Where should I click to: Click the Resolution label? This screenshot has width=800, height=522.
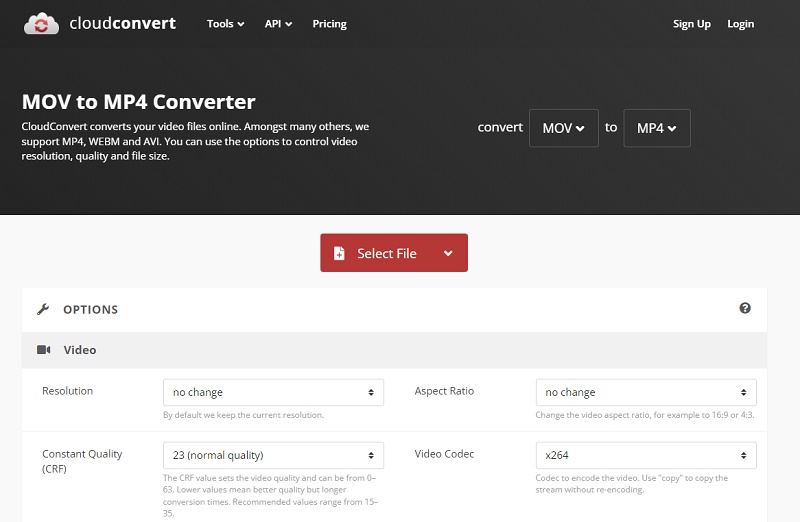[x=67, y=391]
